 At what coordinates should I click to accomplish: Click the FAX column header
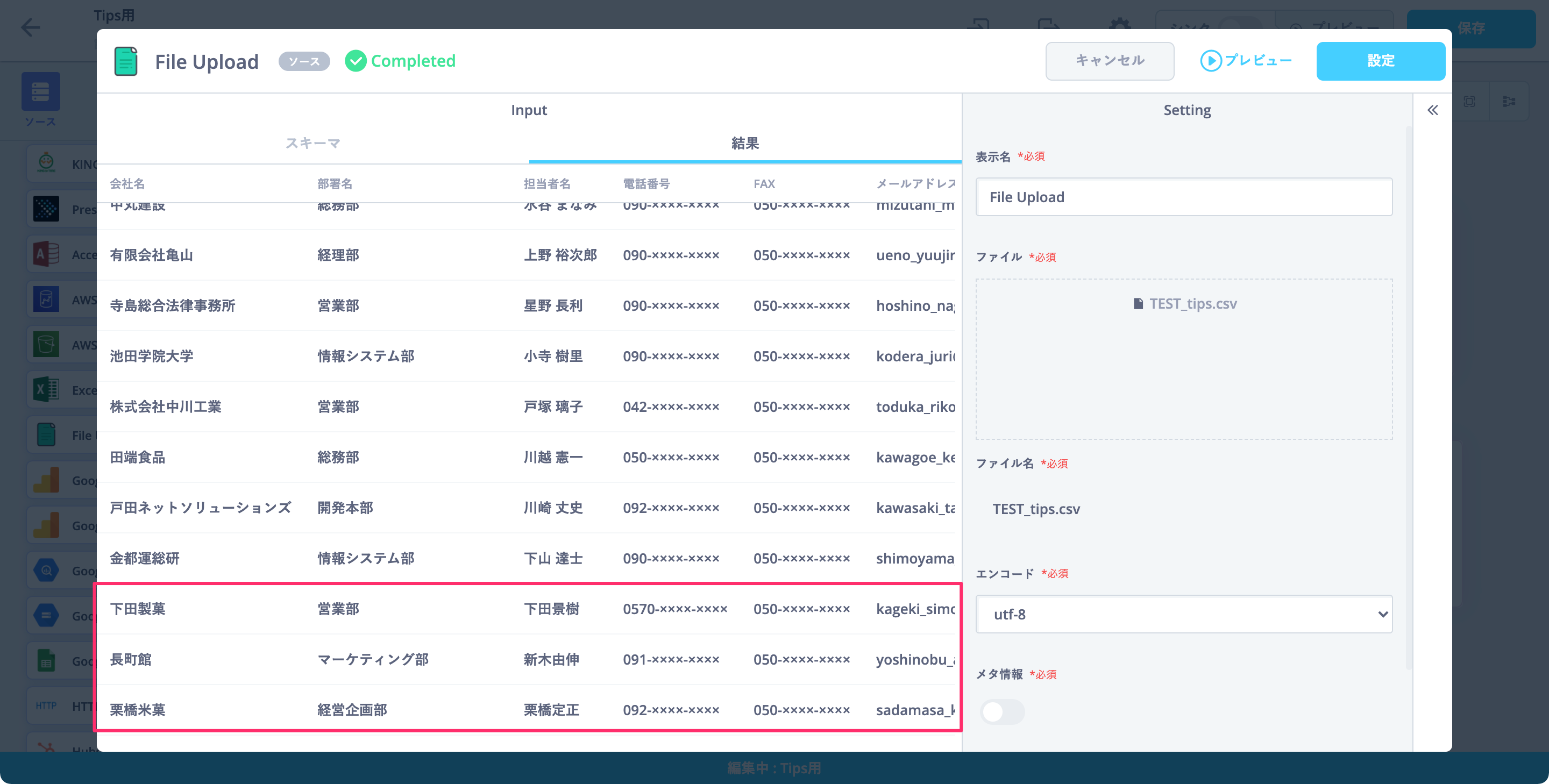pos(764,184)
